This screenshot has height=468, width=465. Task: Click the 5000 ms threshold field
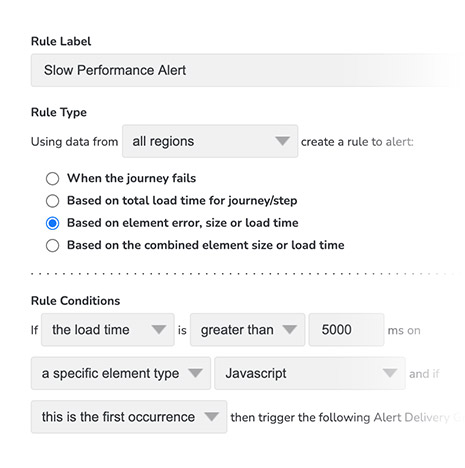pyautogui.click(x=346, y=330)
